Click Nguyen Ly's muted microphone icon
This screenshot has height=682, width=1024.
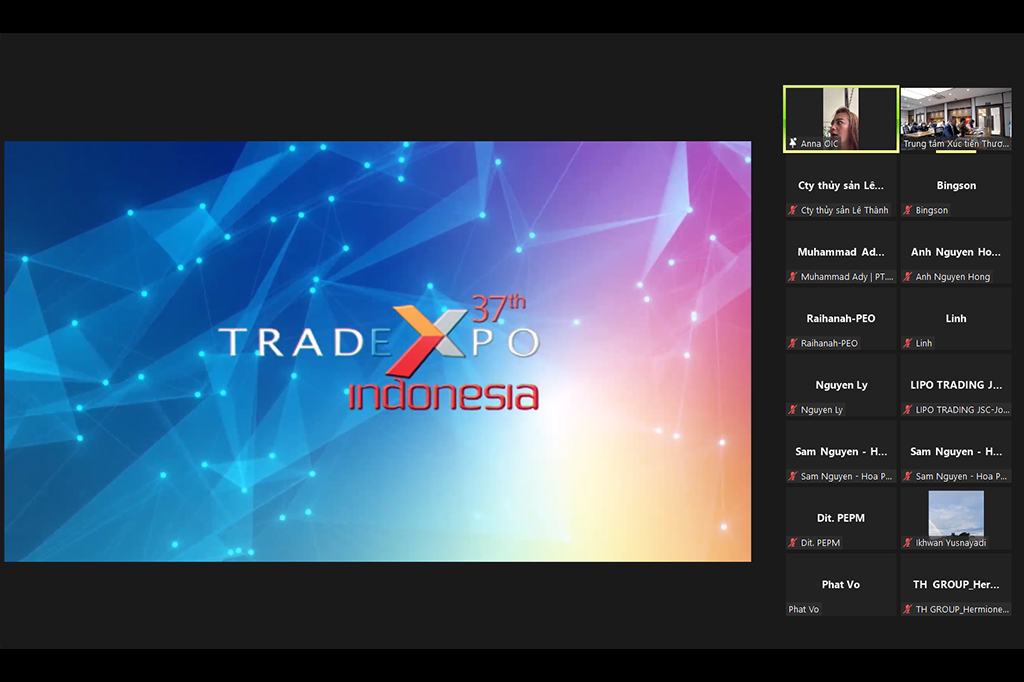793,410
